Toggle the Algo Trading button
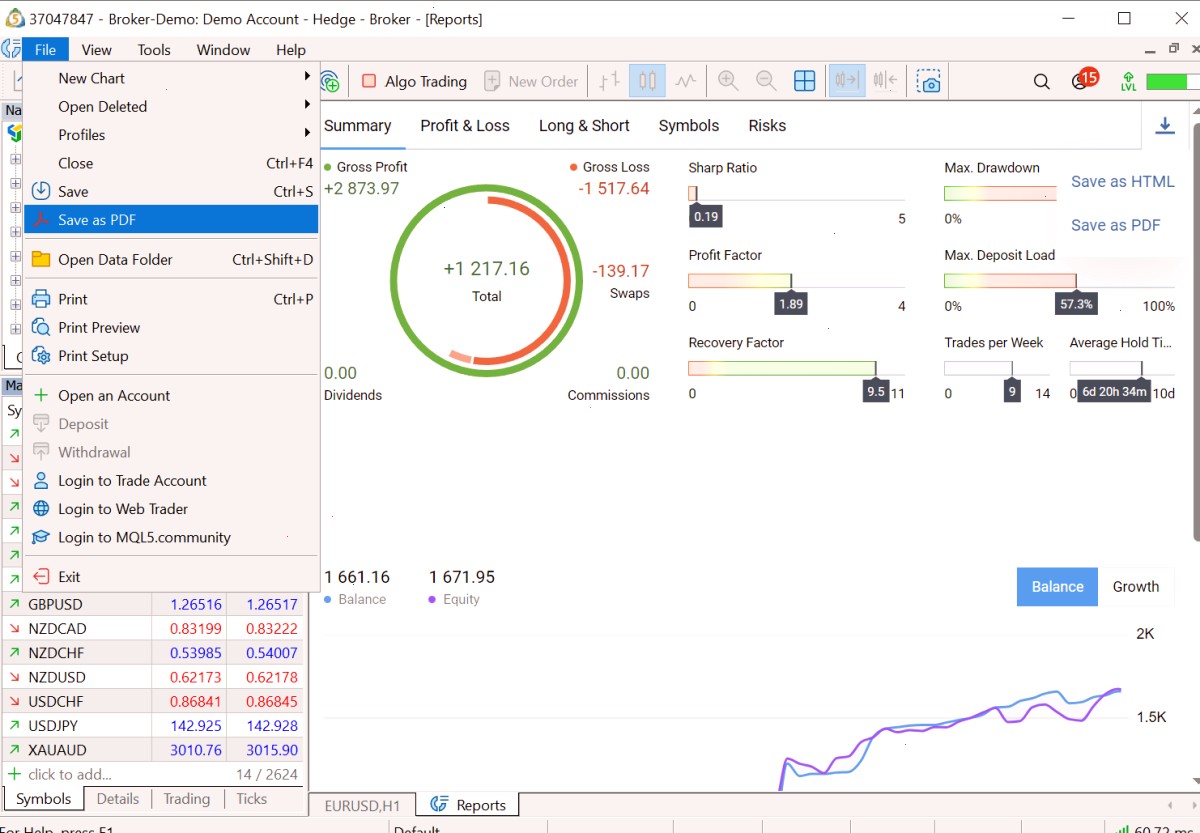This screenshot has height=833, width=1200. coord(414,81)
